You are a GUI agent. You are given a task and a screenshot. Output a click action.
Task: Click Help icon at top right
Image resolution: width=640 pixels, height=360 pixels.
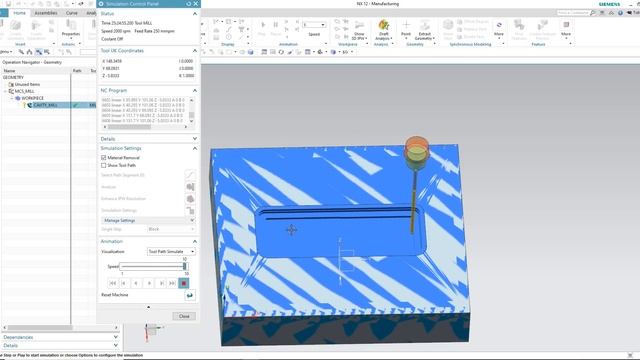click(x=620, y=13)
